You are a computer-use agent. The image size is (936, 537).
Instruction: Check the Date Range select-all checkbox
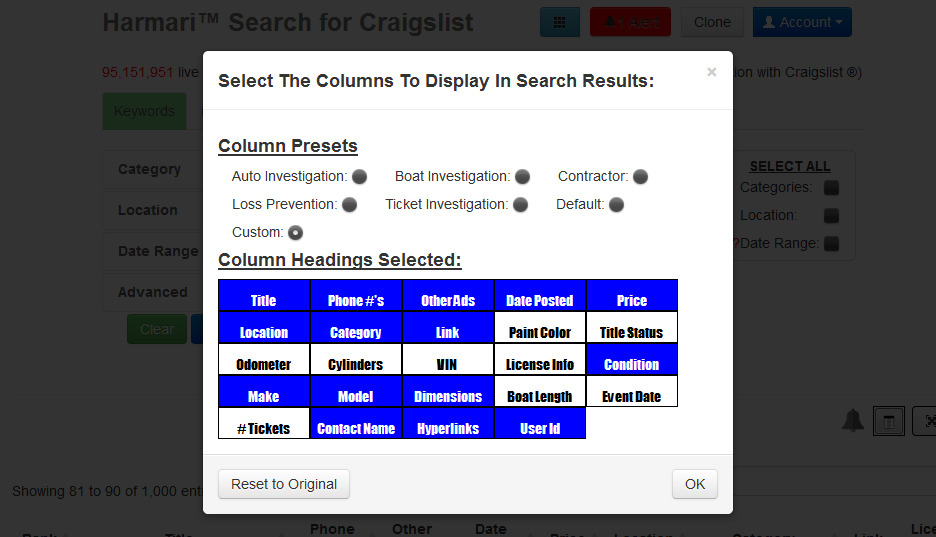point(832,243)
